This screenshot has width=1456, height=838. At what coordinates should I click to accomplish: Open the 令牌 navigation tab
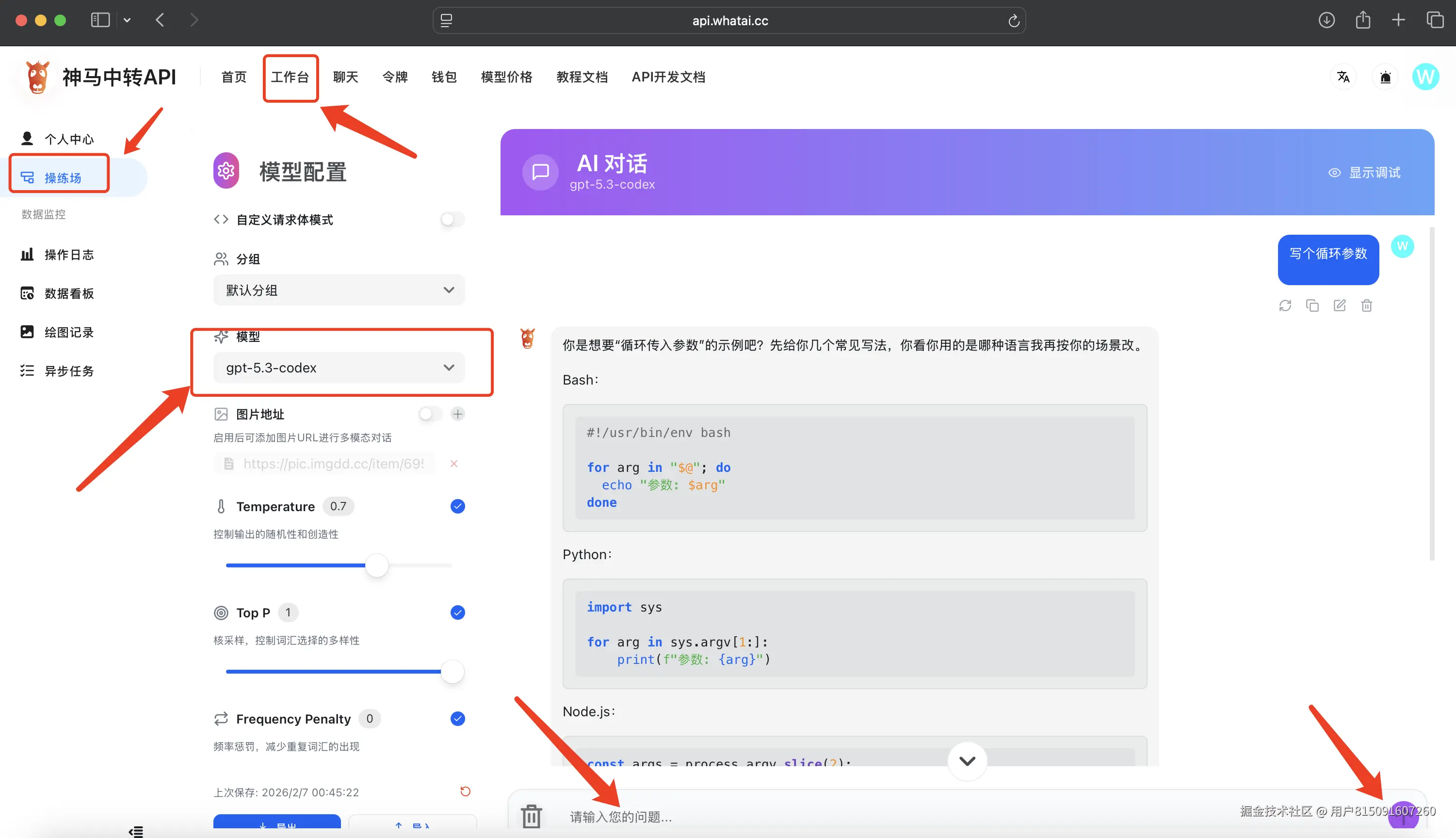click(395, 77)
